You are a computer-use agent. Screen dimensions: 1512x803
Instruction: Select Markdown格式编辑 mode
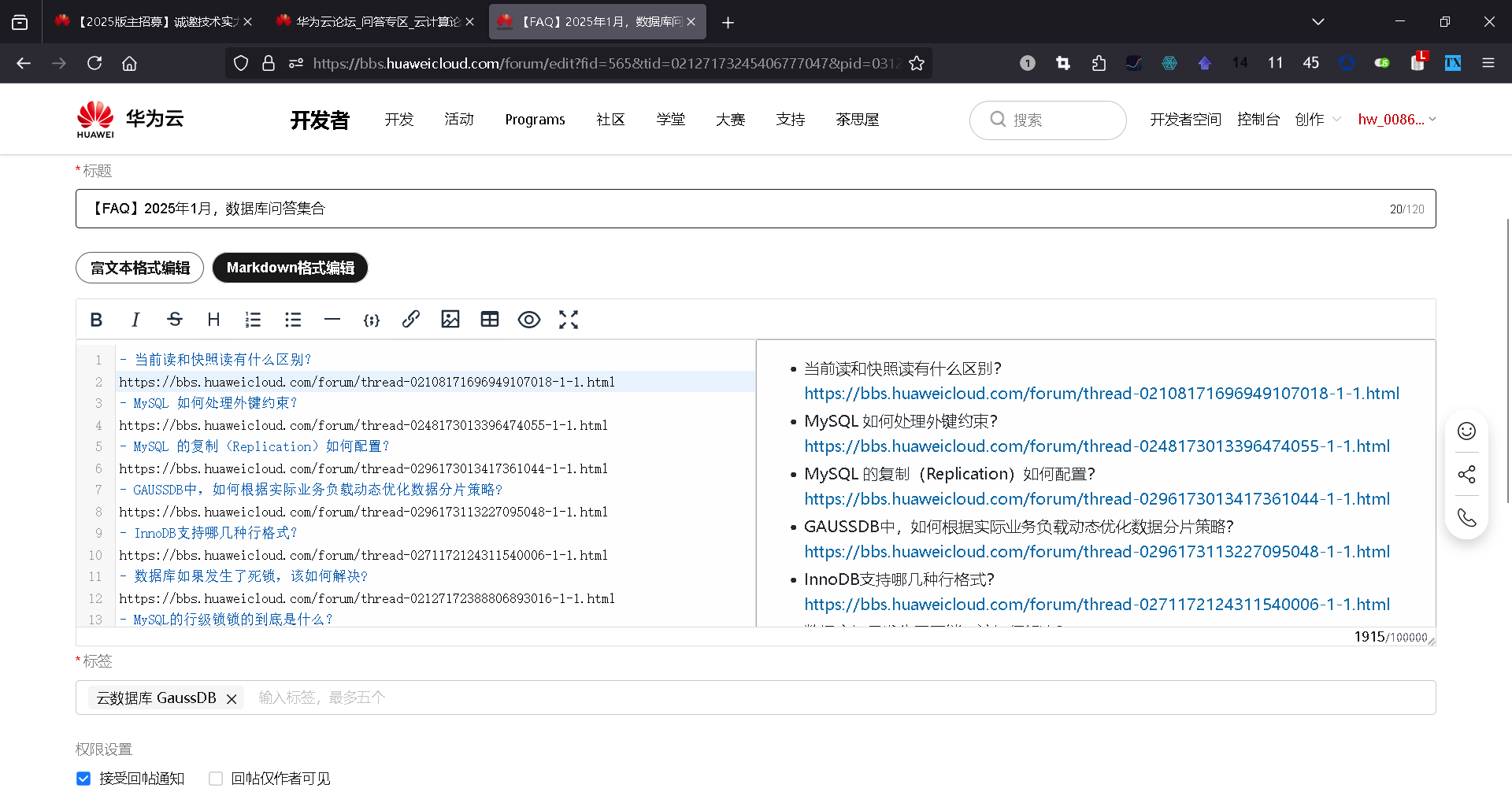click(x=290, y=268)
